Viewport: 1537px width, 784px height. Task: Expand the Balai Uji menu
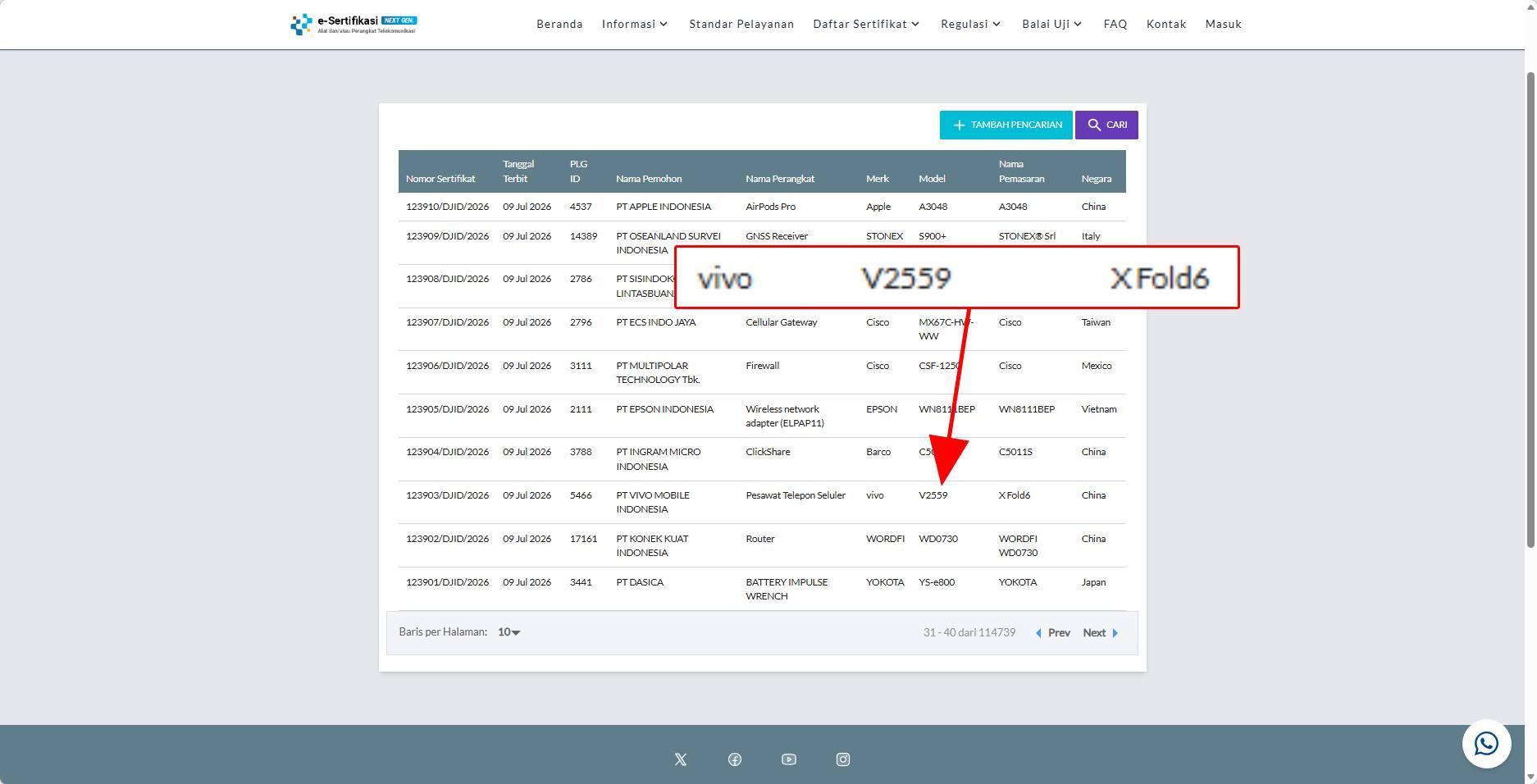point(1052,24)
